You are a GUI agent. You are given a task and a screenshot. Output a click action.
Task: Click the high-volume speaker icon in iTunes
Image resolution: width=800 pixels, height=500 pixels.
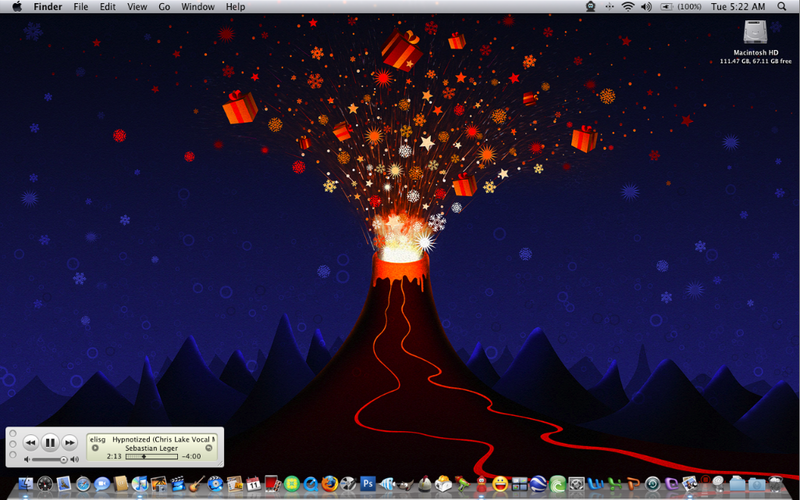click(74, 460)
